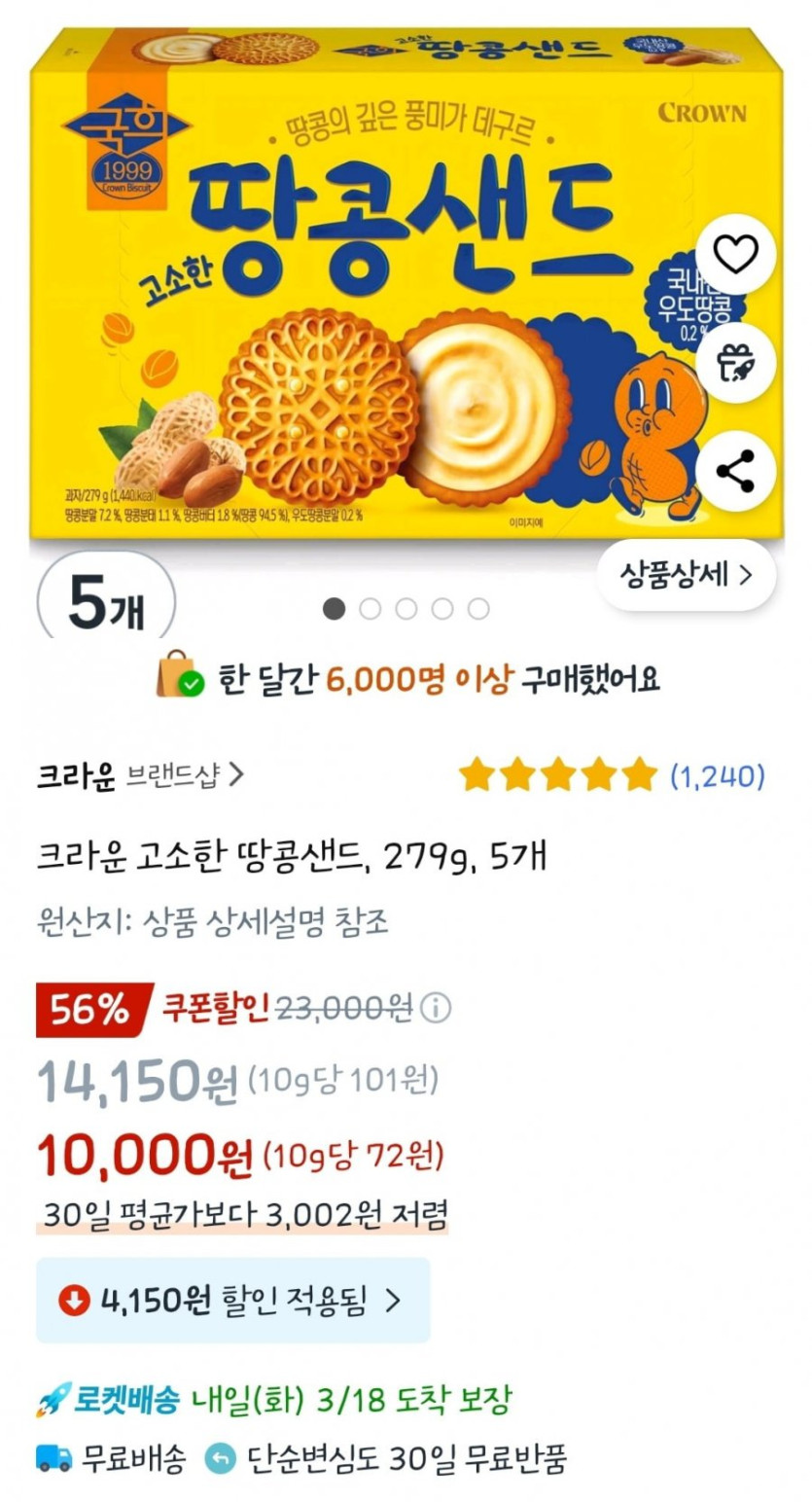The width and height of the screenshot is (812, 1502).
Task: Select the fourth image indicator dot
Action: 442,609
